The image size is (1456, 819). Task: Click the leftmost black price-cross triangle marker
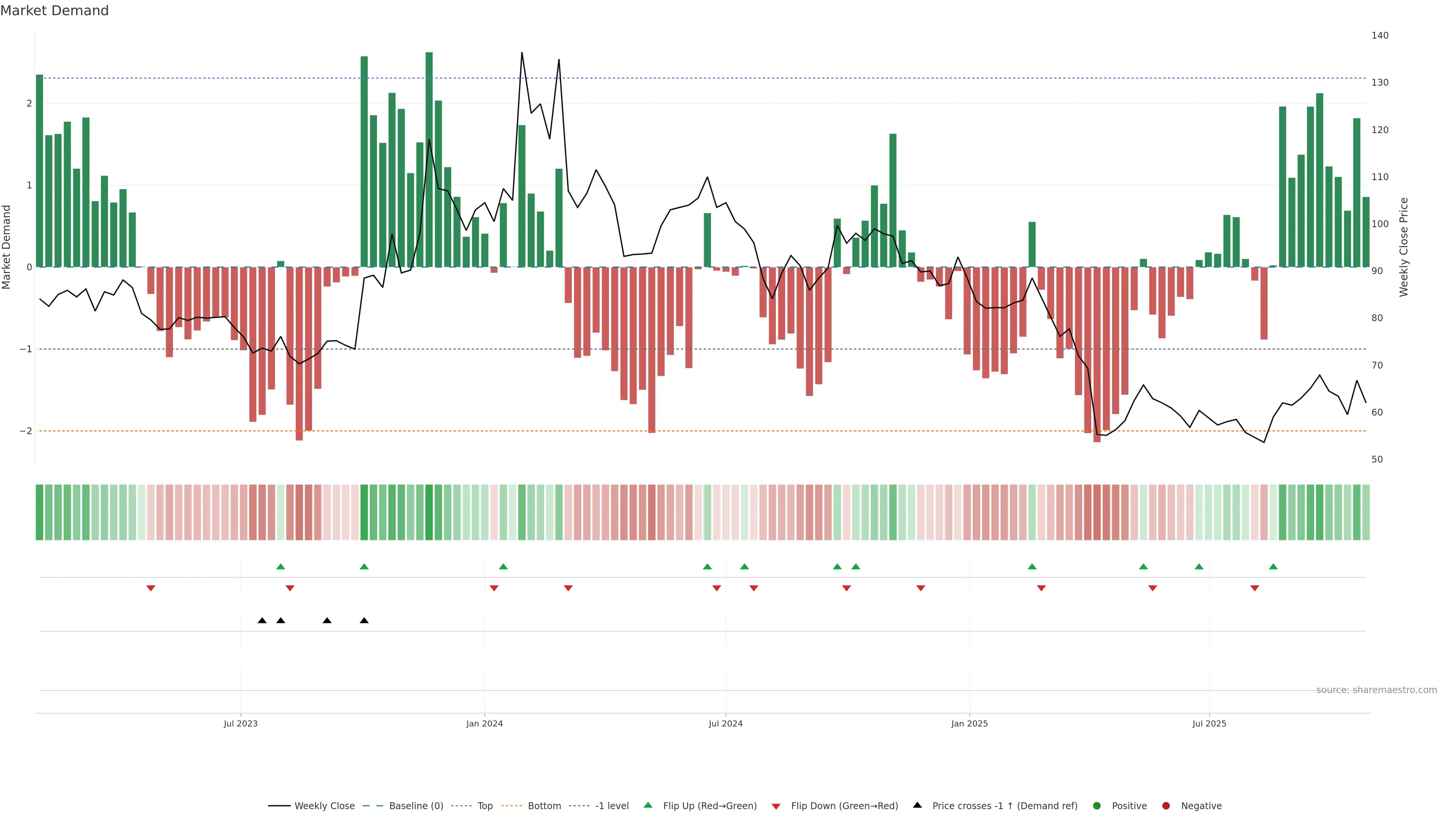point(262,621)
